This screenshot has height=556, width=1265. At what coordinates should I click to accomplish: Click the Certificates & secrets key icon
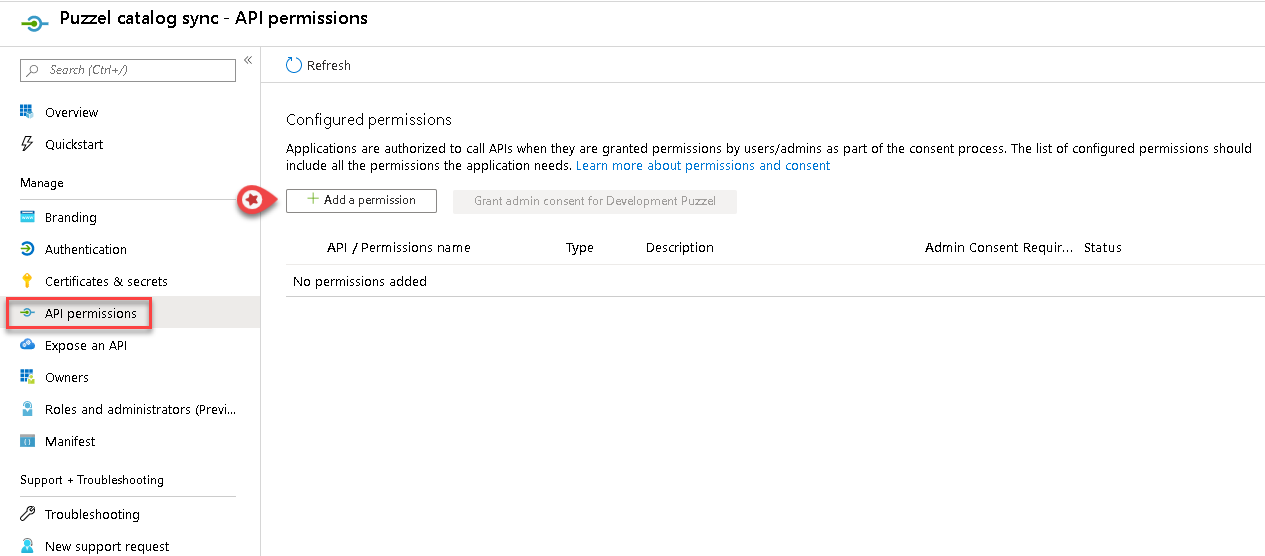click(x=27, y=281)
